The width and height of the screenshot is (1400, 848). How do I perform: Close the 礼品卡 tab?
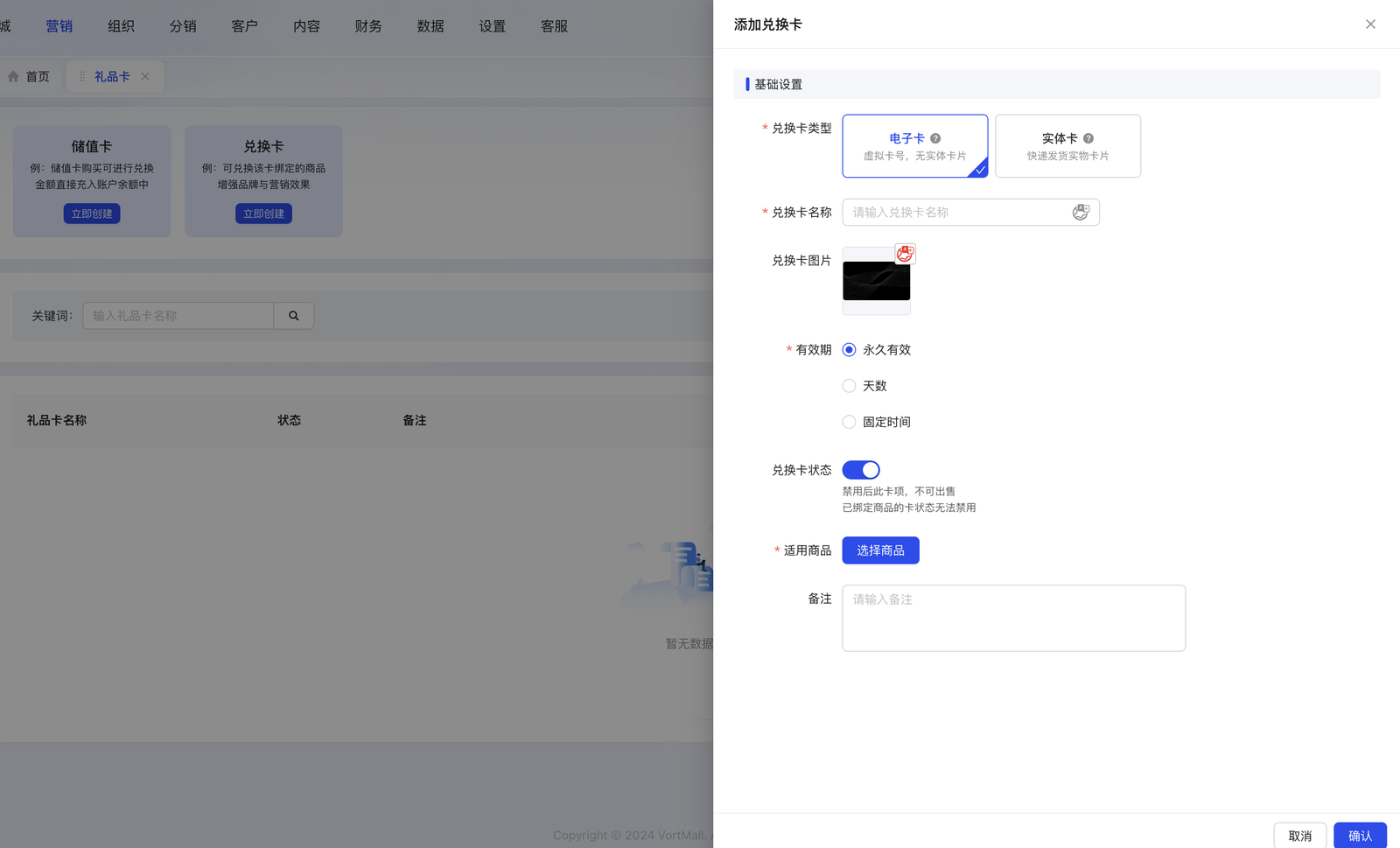145,77
